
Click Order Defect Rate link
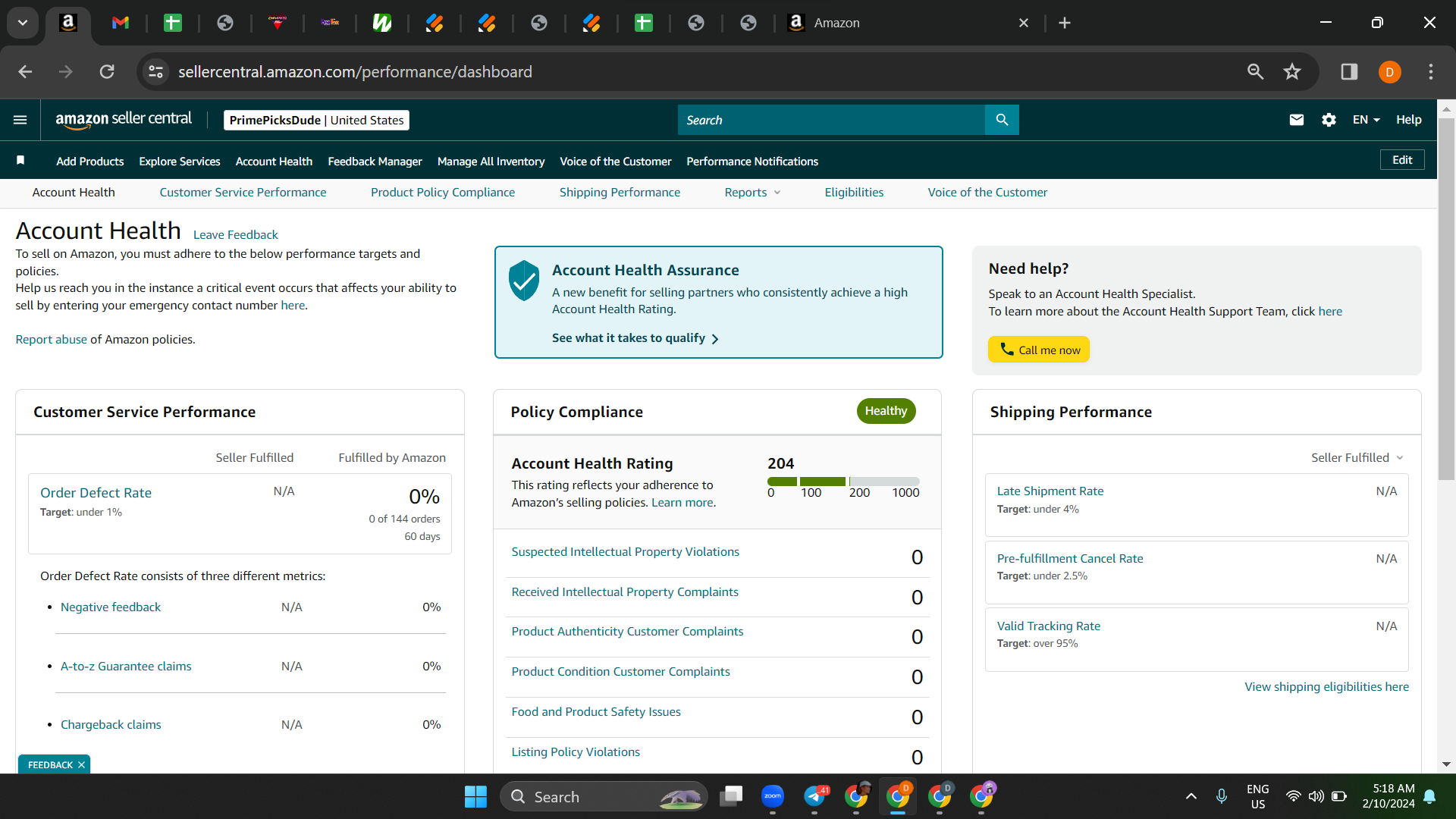(x=96, y=493)
